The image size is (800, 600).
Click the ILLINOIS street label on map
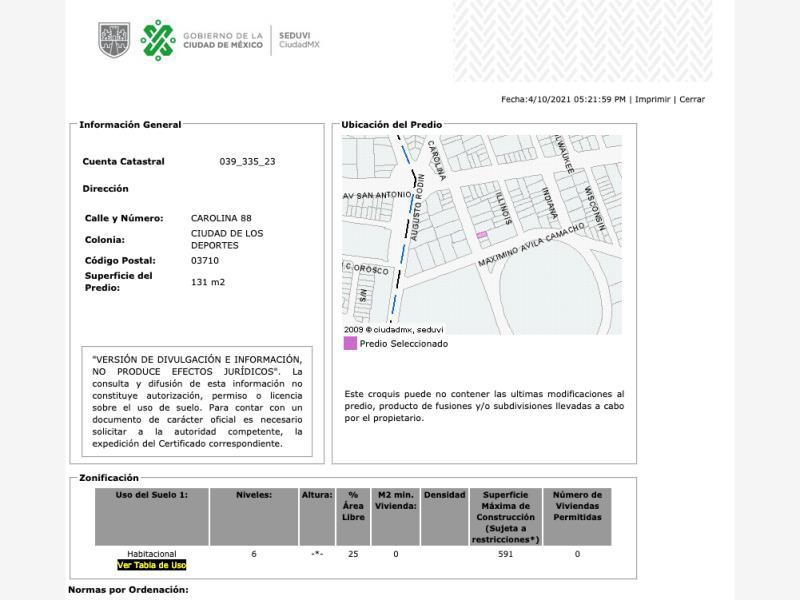pos(503,209)
